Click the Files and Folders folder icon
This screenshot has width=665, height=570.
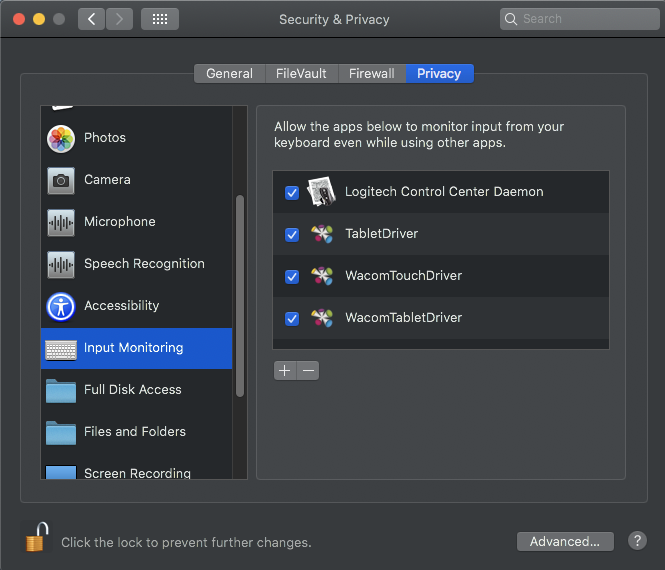pyautogui.click(x=61, y=433)
